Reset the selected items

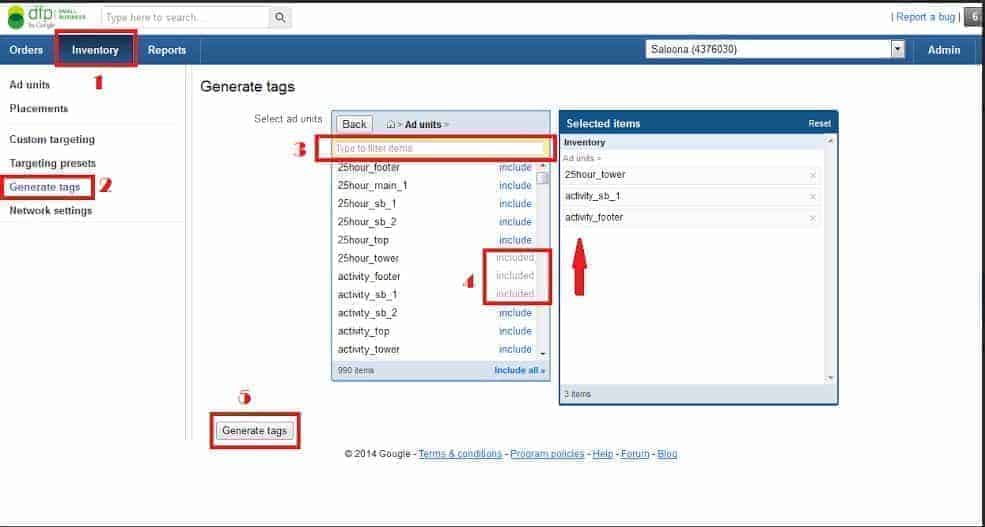point(819,124)
